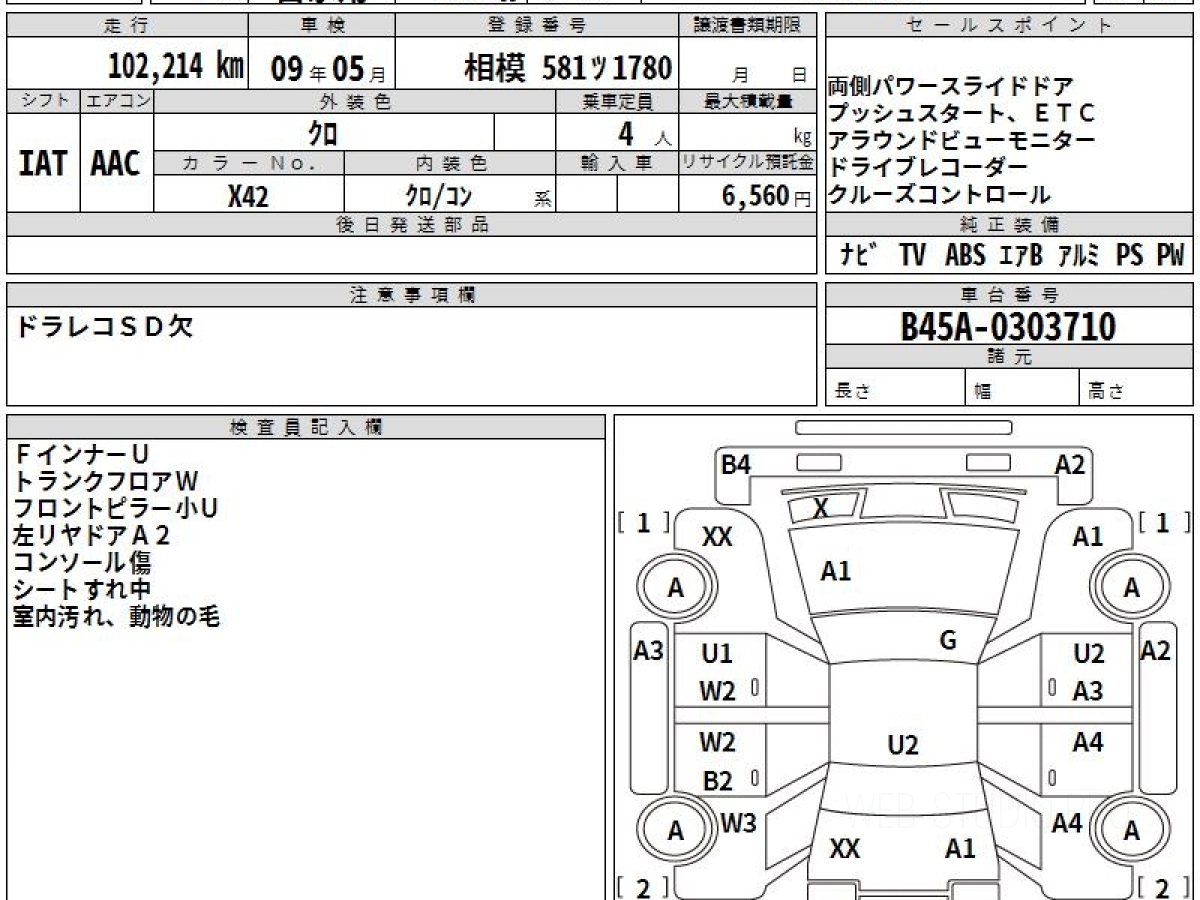This screenshot has width=1200, height=900.
Task: Click the IAT shift type cell
Action: coord(43,164)
